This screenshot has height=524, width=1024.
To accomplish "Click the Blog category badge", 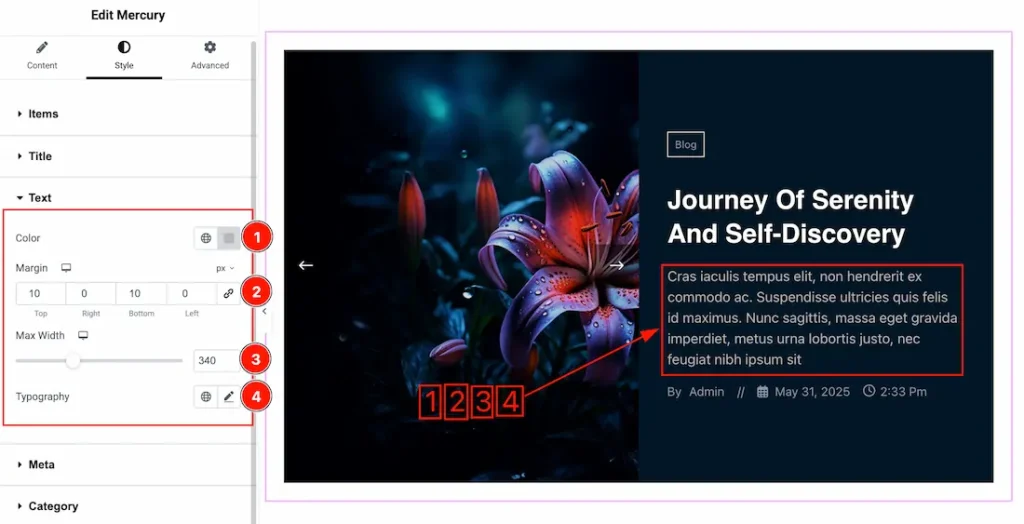I will 686,144.
